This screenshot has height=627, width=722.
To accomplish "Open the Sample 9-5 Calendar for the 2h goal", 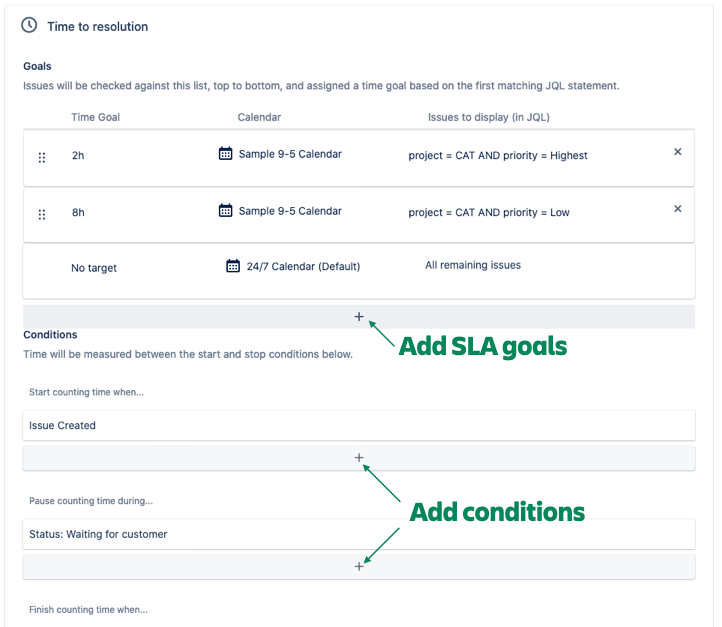I will click(x=290, y=154).
